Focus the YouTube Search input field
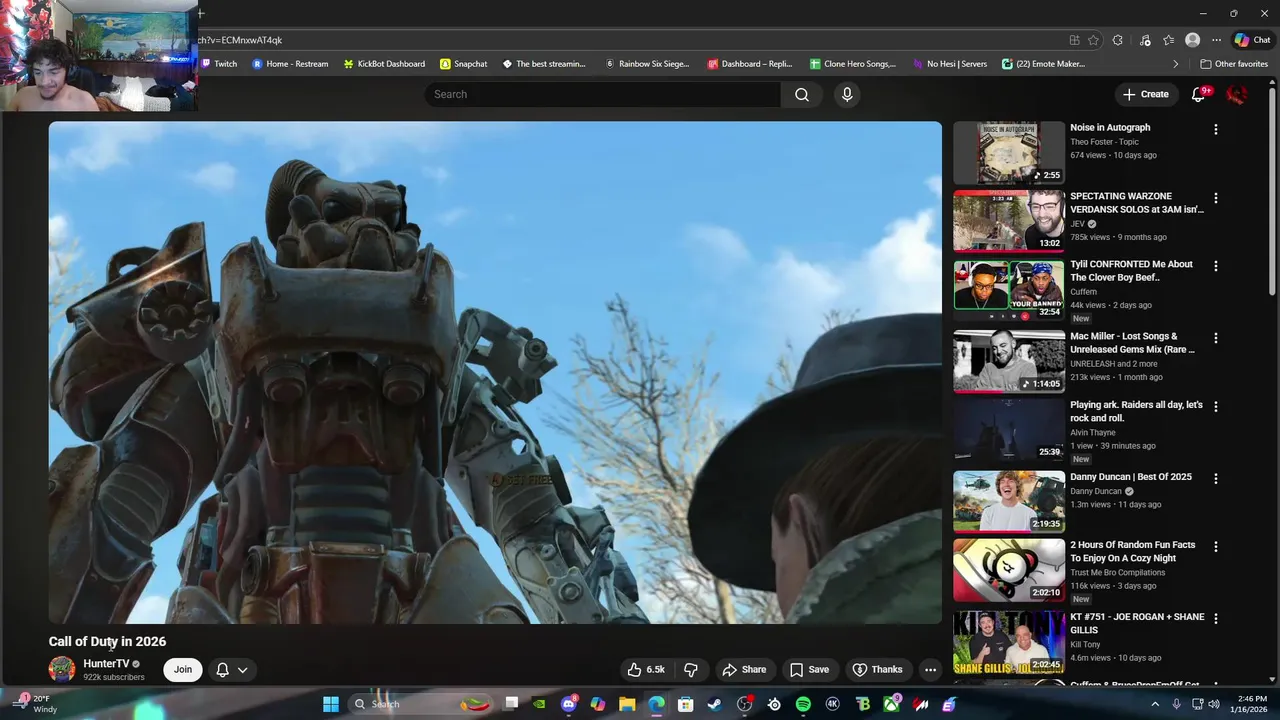 pyautogui.click(x=602, y=94)
